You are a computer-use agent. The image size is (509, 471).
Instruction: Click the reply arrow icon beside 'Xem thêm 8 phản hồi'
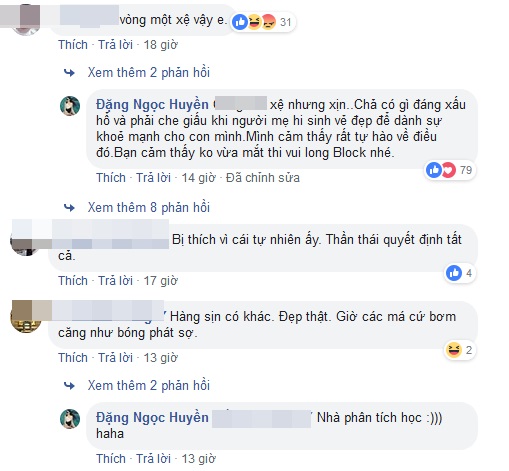pos(69,208)
